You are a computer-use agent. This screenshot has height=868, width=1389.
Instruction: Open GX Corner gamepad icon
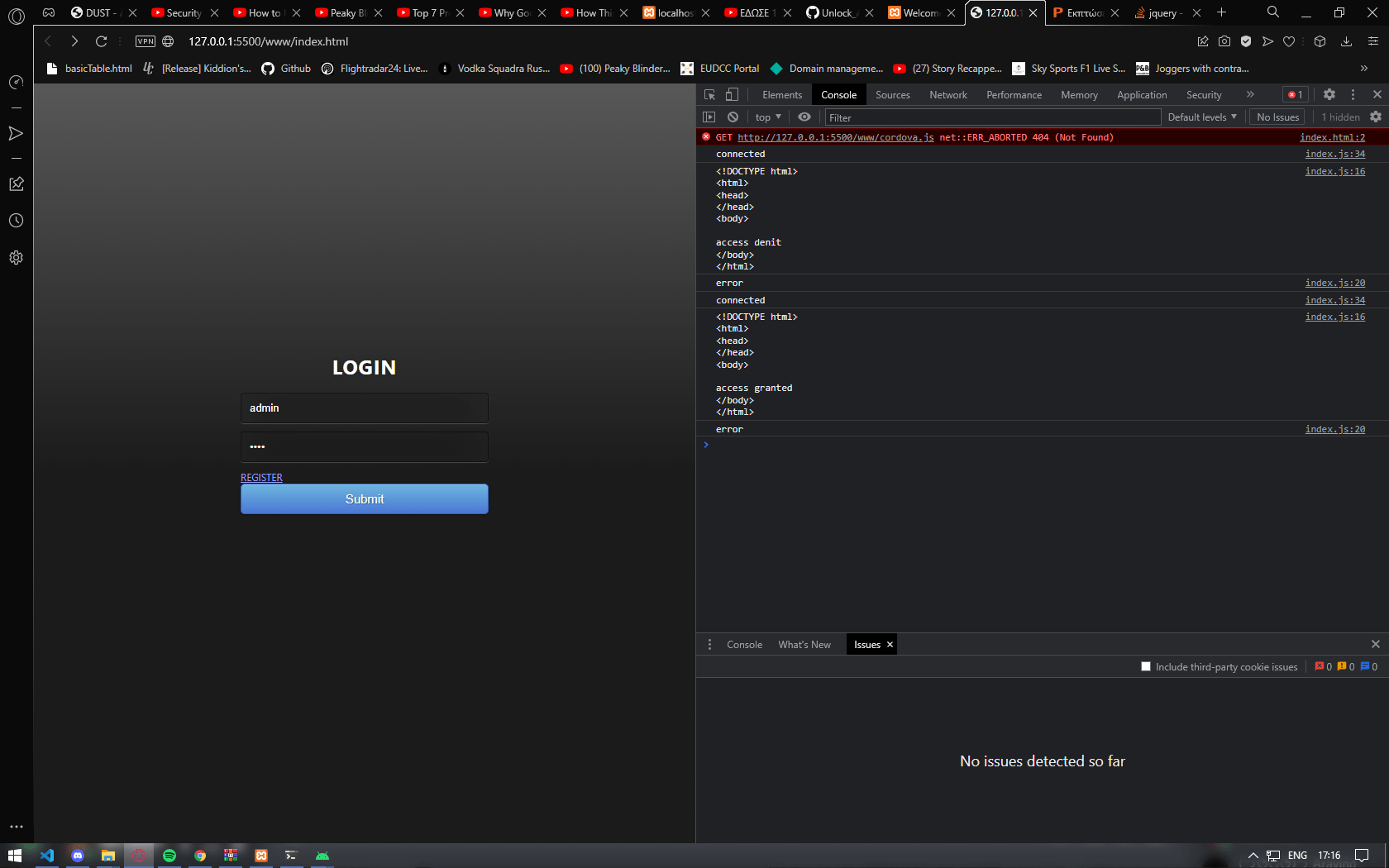coord(49,12)
